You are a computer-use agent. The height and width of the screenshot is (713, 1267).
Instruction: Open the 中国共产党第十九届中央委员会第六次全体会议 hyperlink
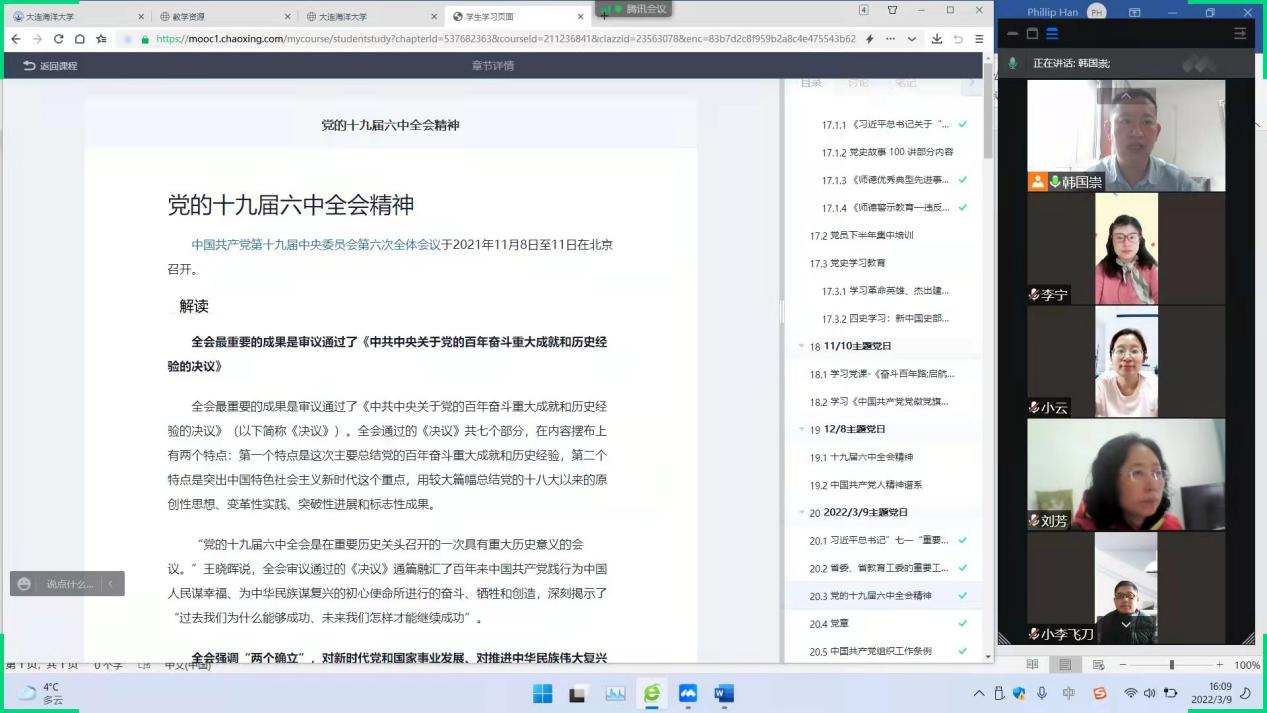(316, 244)
